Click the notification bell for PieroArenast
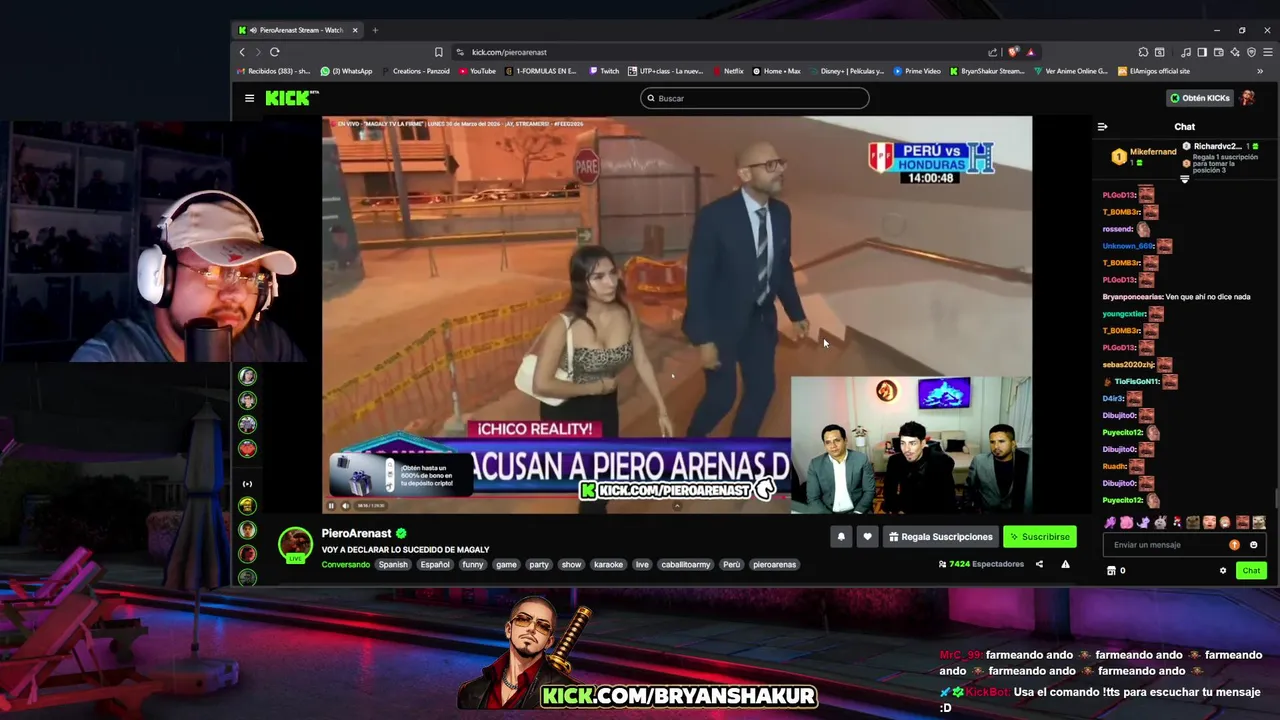The height and width of the screenshot is (720, 1280). [841, 537]
